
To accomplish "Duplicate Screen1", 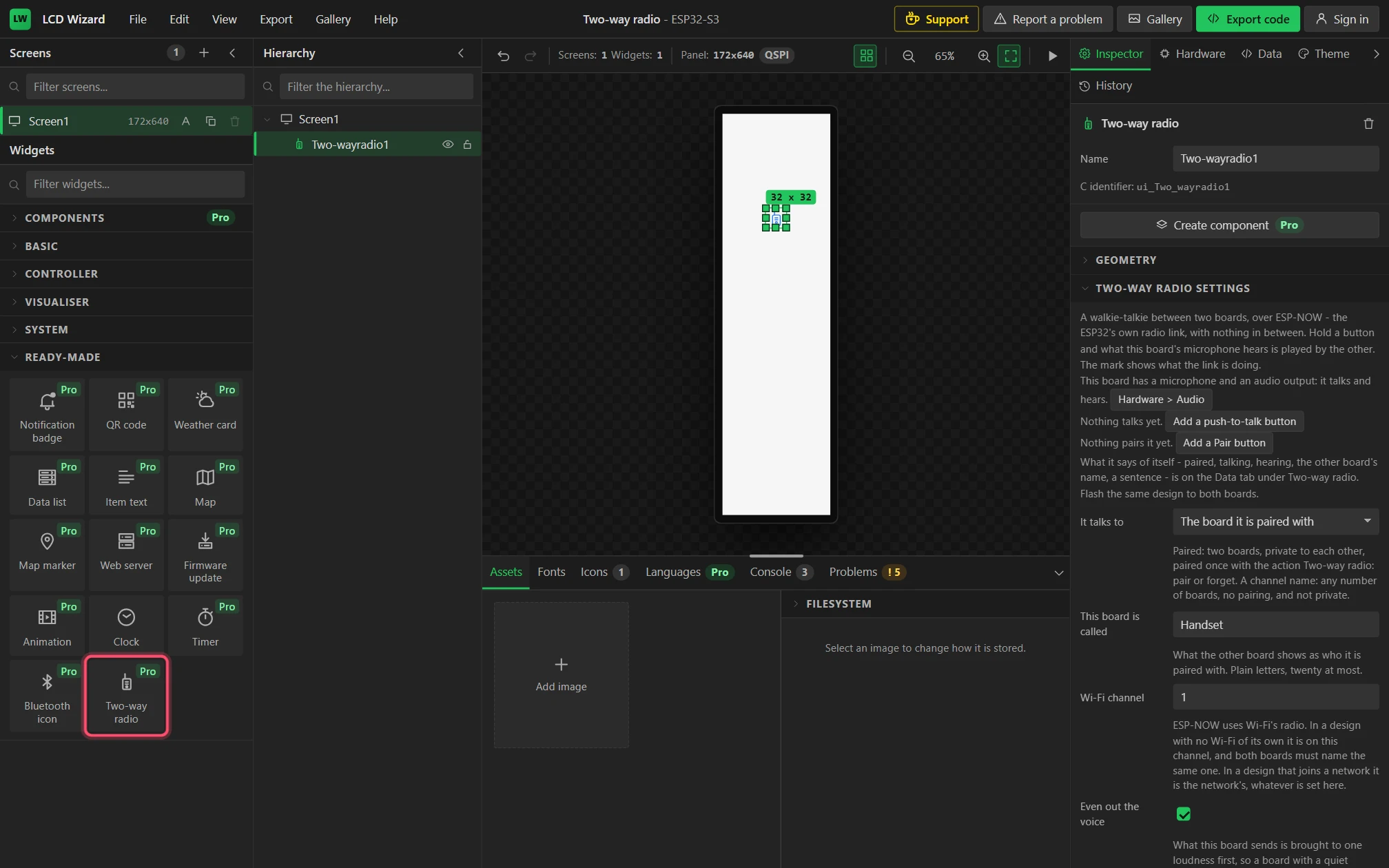I will pyautogui.click(x=211, y=121).
